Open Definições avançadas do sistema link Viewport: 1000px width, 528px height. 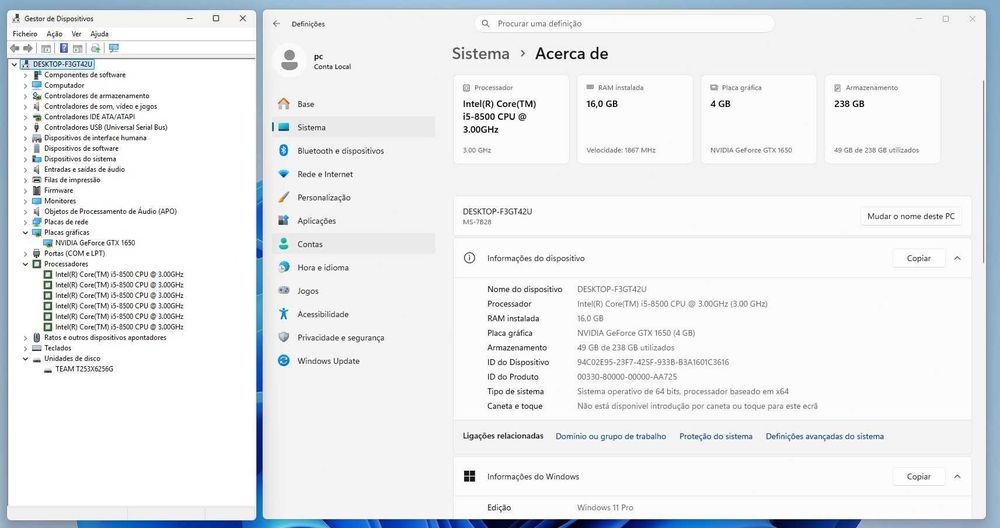825,436
